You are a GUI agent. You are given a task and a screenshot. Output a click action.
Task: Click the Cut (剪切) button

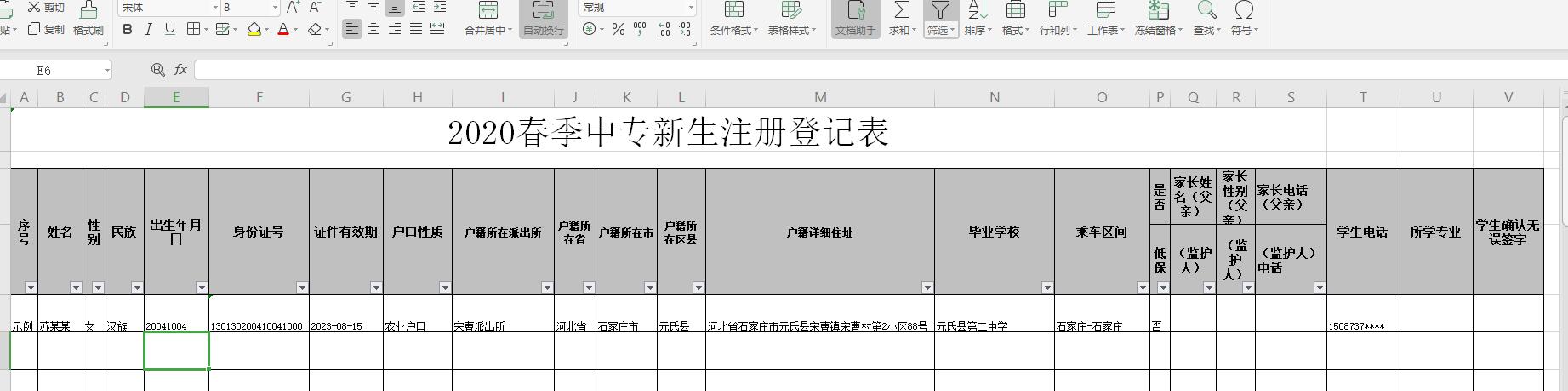47,8
